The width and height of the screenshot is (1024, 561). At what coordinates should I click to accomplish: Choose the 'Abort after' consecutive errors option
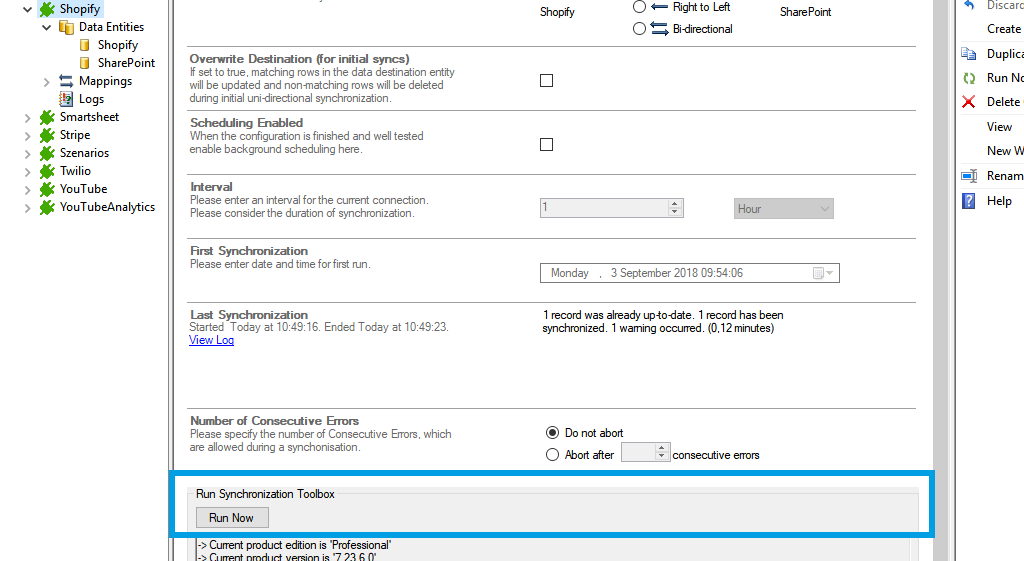pyautogui.click(x=553, y=455)
